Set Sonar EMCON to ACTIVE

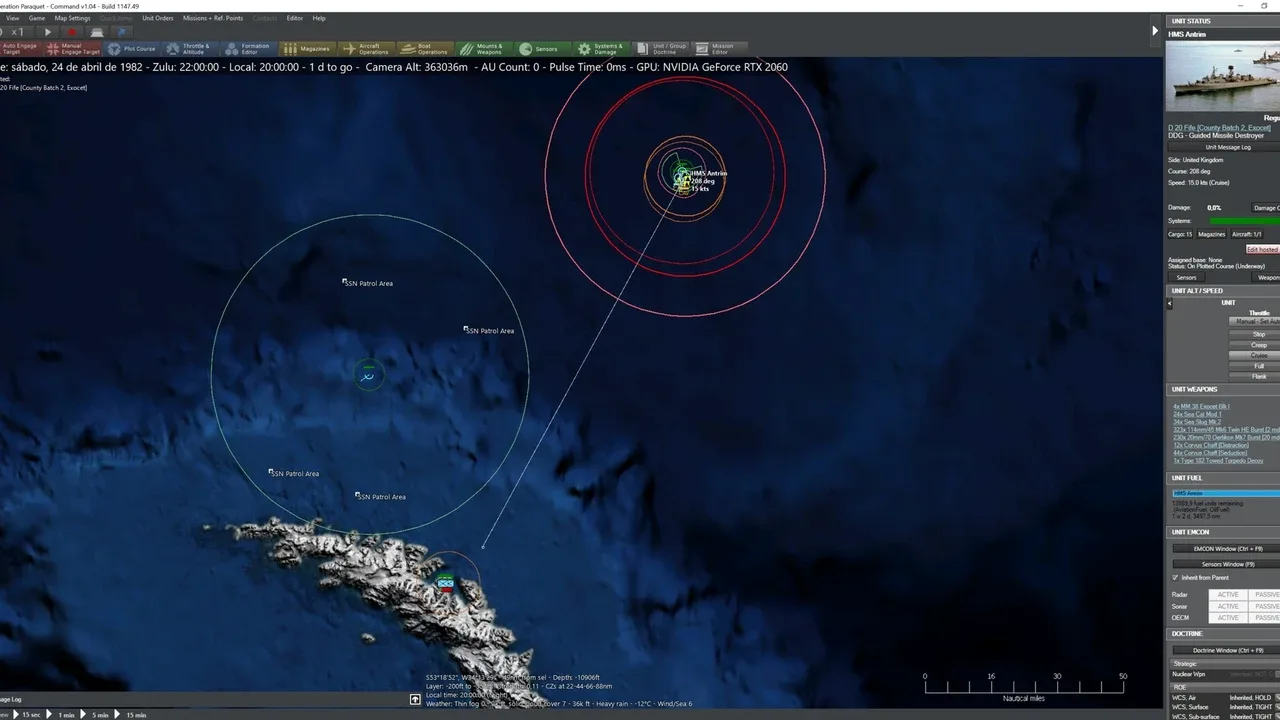(1227, 606)
